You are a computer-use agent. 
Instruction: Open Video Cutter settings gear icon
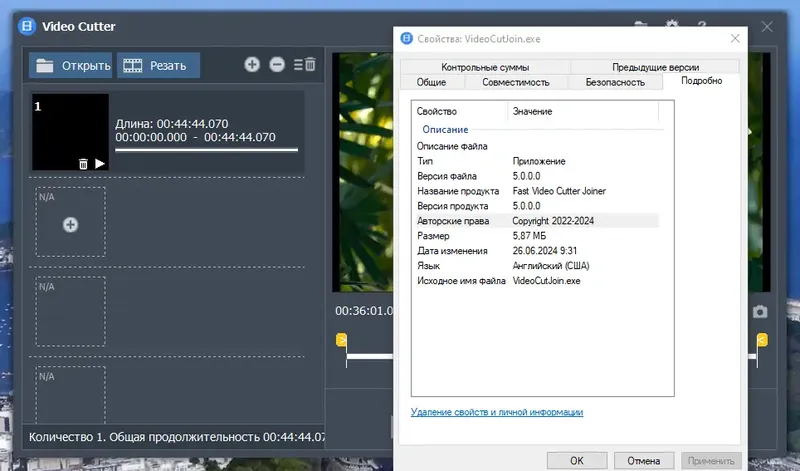[x=672, y=23]
